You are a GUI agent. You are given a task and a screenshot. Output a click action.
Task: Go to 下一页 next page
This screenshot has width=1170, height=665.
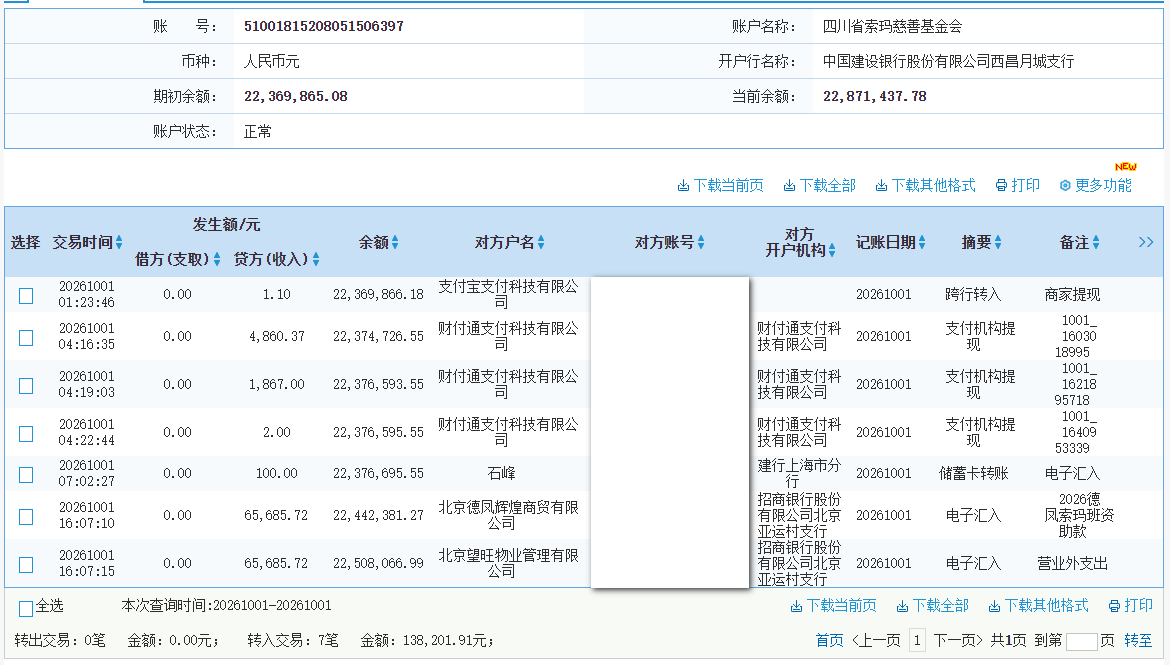click(958, 640)
